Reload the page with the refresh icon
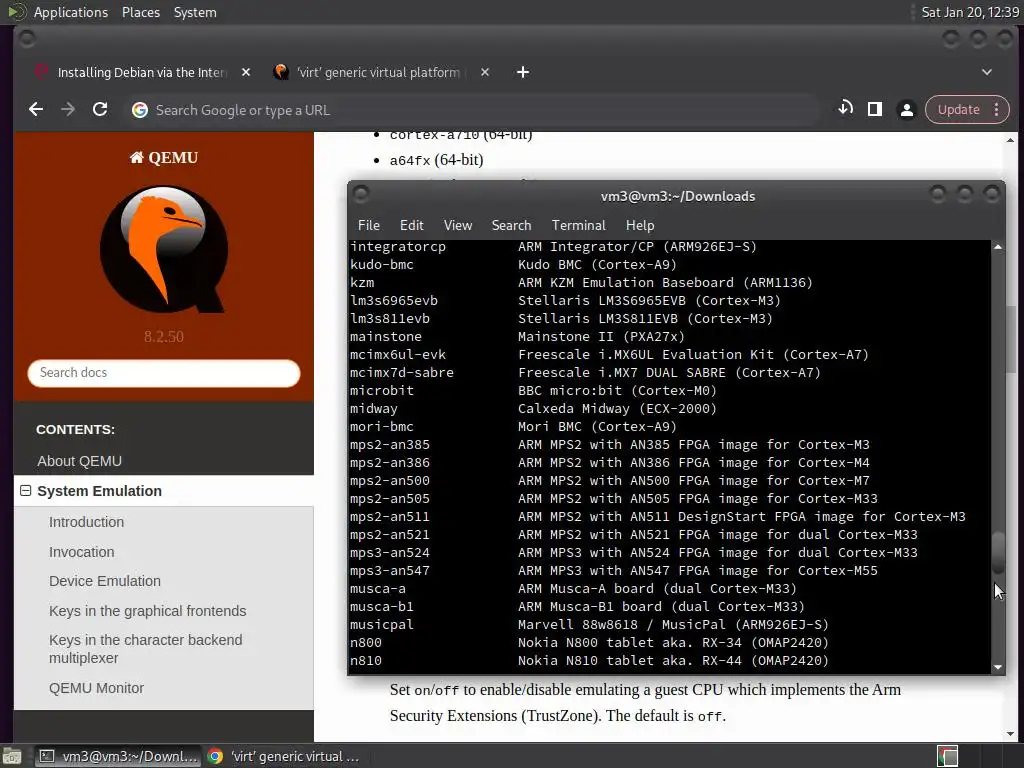Viewport: 1024px width, 768px height. (x=100, y=110)
